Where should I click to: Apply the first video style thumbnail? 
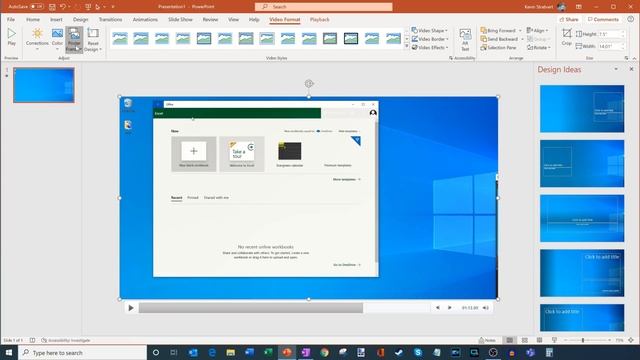point(120,38)
